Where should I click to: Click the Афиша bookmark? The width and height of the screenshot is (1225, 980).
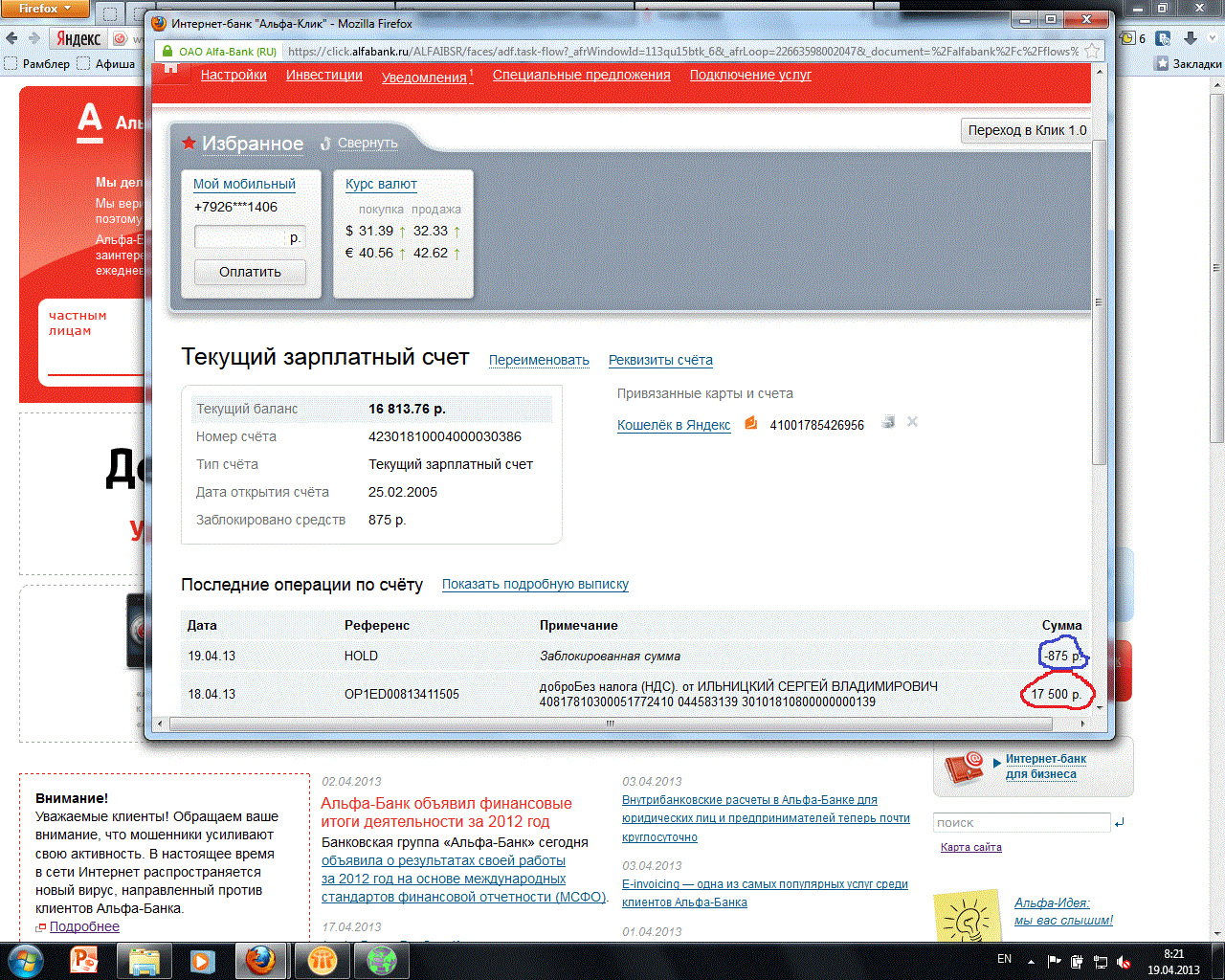click(x=106, y=64)
